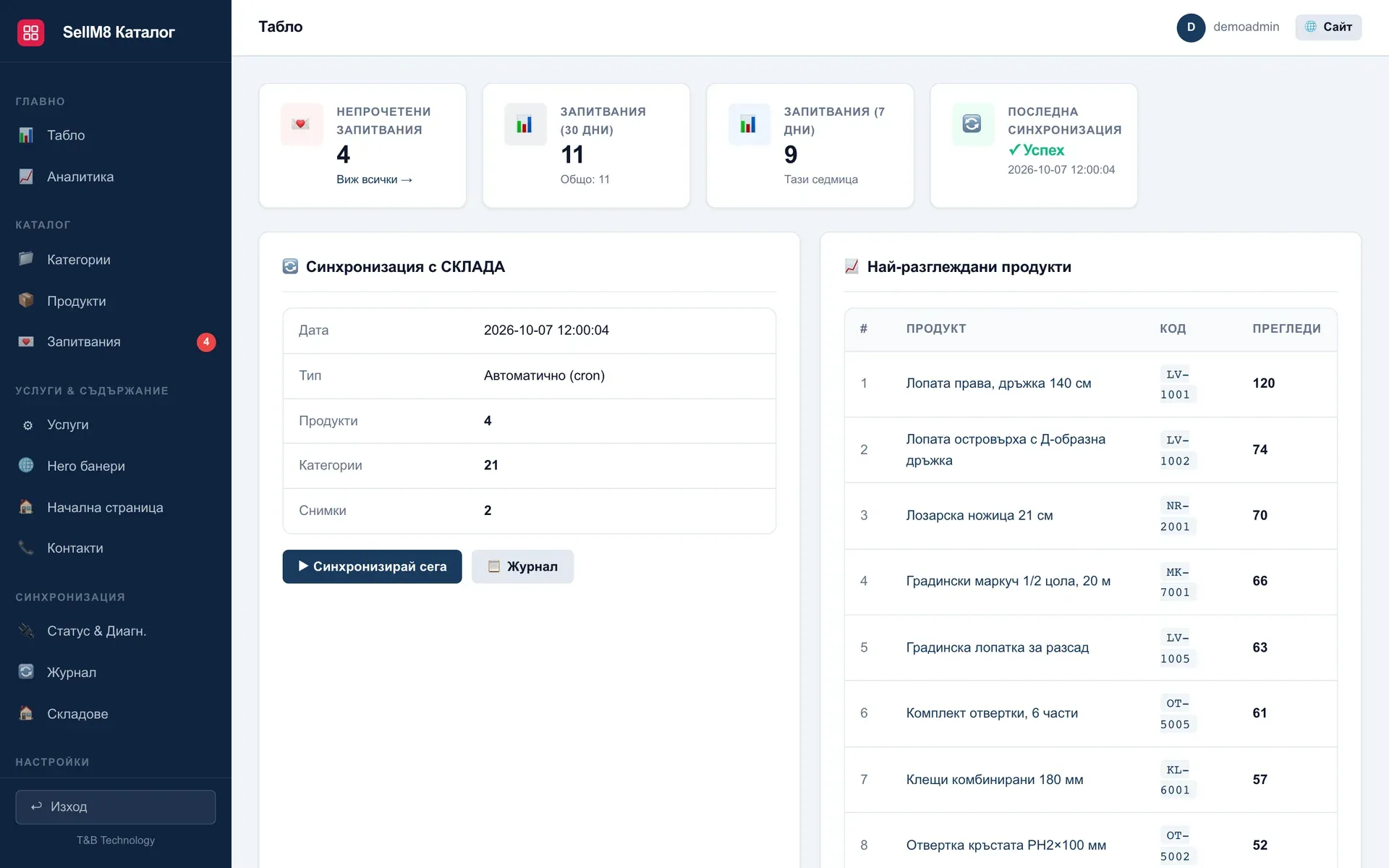The width and height of the screenshot is (1389, 868).
Task: Click the demoadmin username
Action: 1246,27
